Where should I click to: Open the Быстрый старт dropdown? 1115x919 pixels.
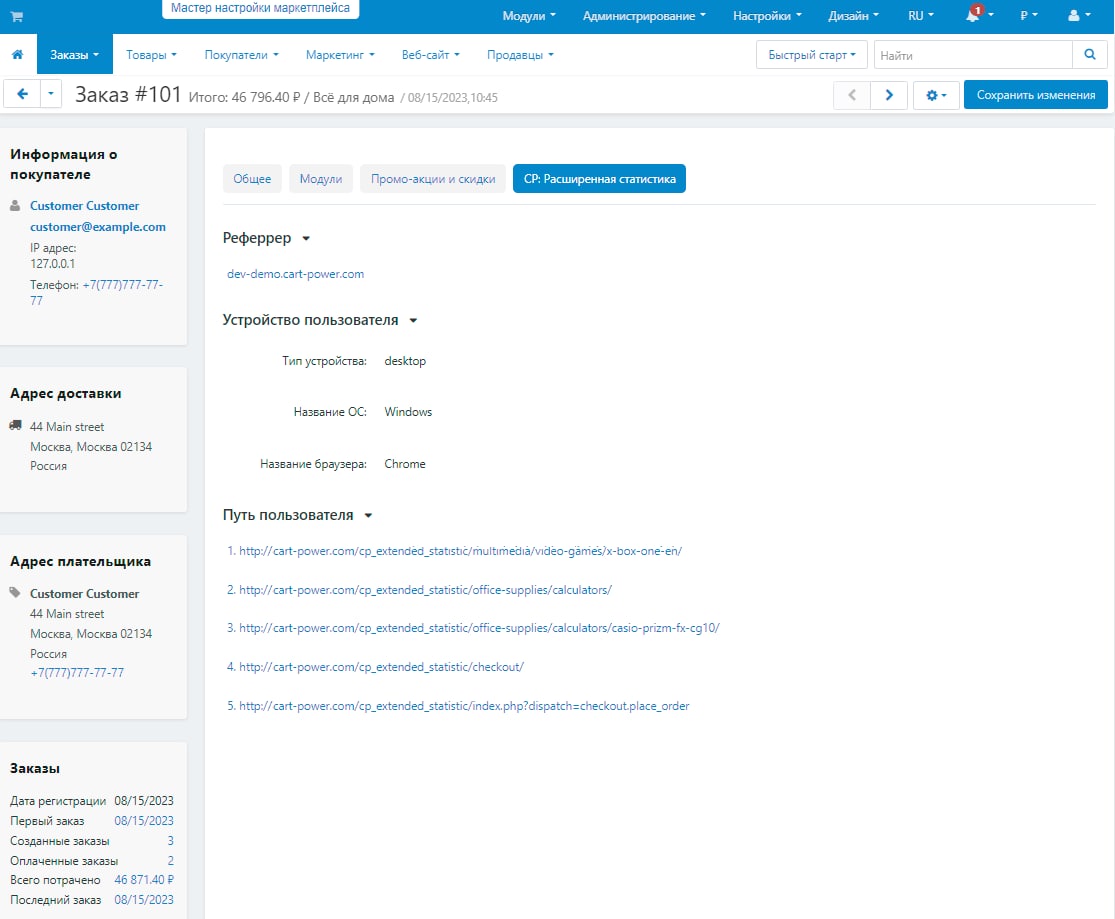[812, 55]
